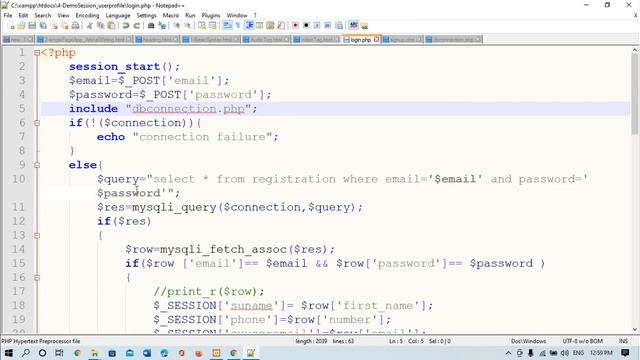Collapse the if block fold on line 6
Image resolution: width=640 pixels, height=360 pixels.
point(37,123)
